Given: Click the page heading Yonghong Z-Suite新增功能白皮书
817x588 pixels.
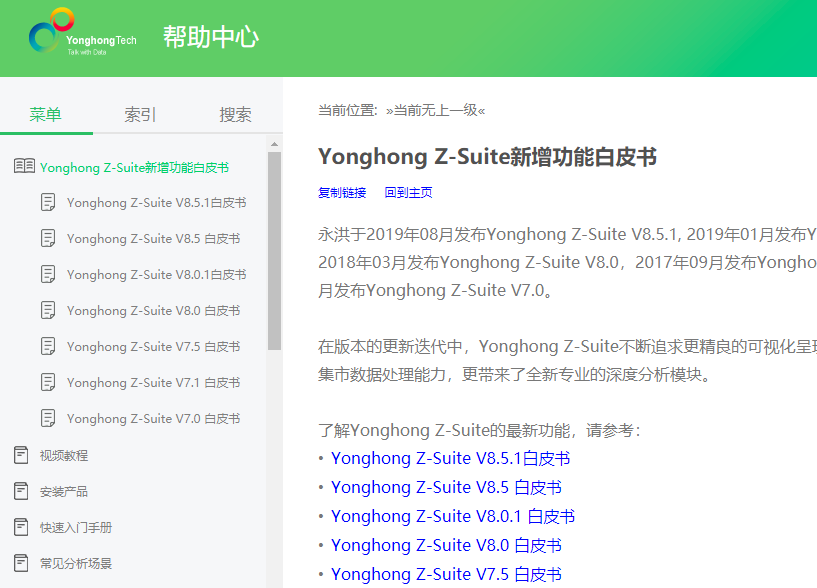Looking at the screenshot, I should pos(487,157).
